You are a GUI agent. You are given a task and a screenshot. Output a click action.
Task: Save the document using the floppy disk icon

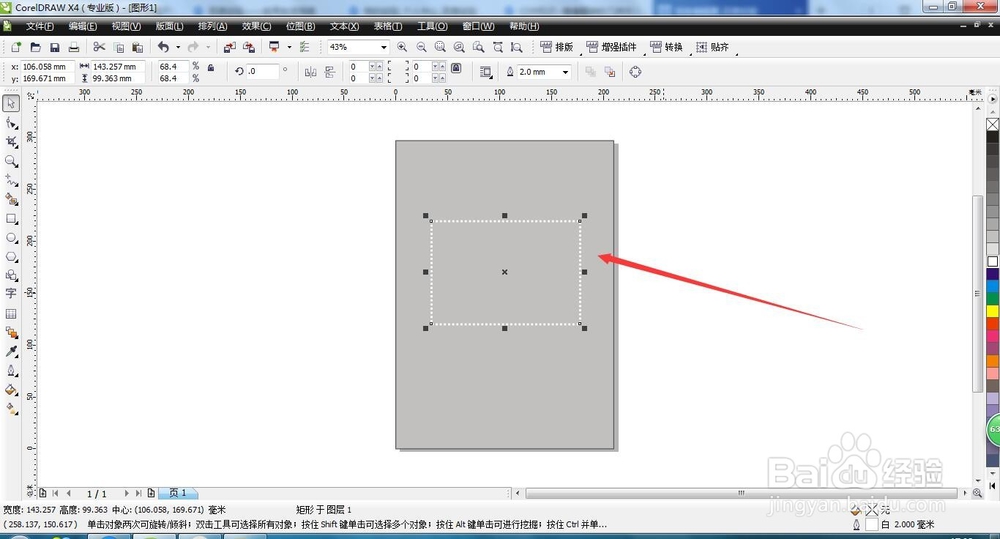pos(55,47)
